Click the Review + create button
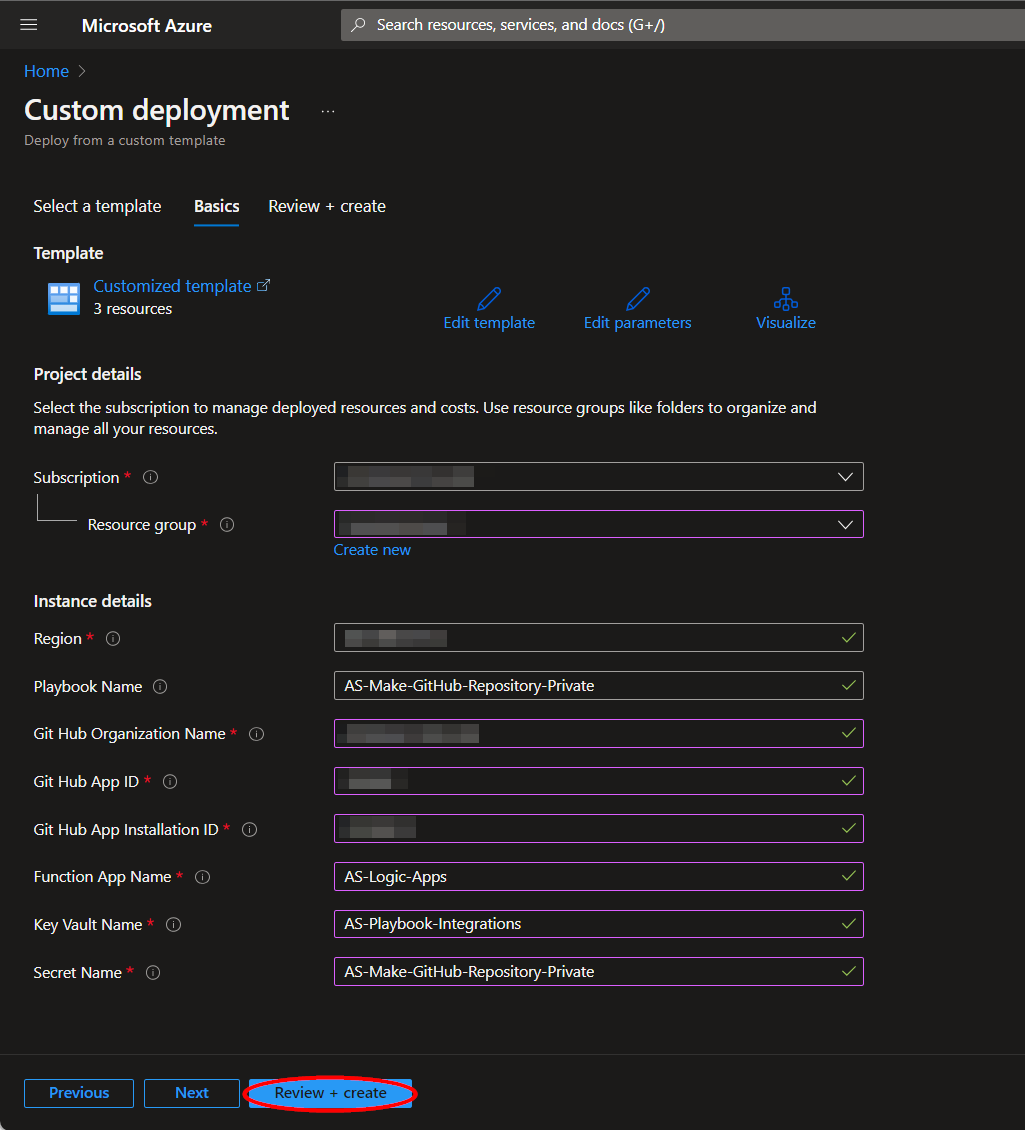Screen dimensions: 1025x1130 click(x=330, y=1093)
